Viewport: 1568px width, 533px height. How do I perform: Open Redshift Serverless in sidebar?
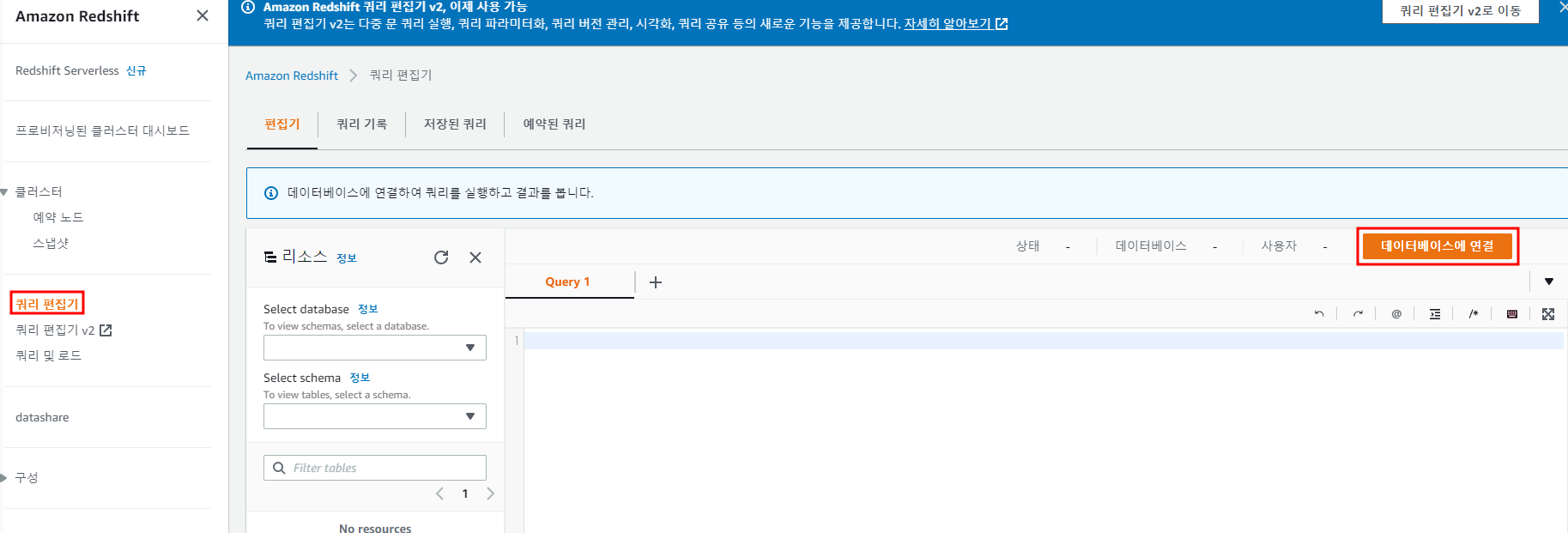[67, 70]
